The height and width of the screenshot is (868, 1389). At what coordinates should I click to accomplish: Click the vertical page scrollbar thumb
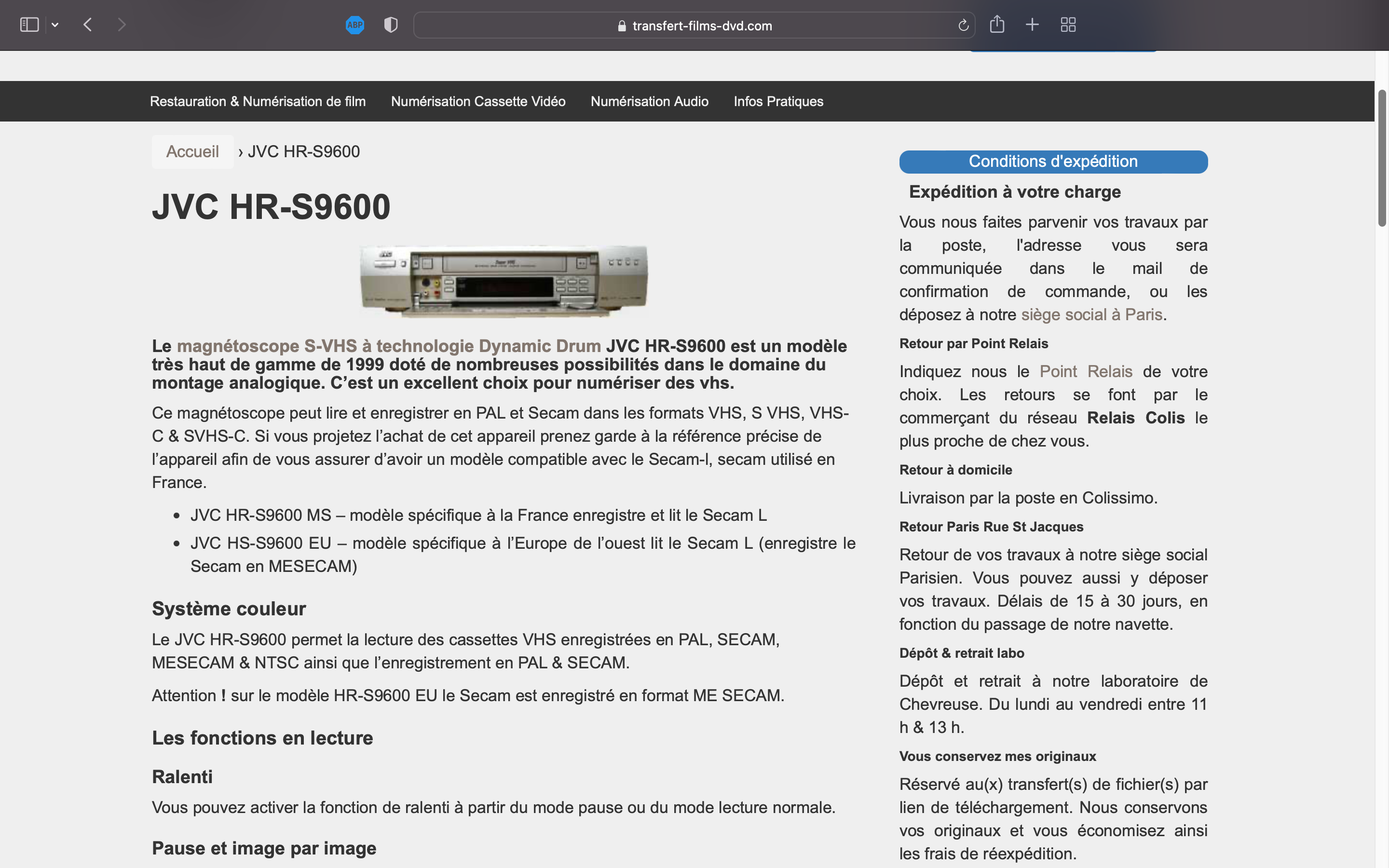1382,158
